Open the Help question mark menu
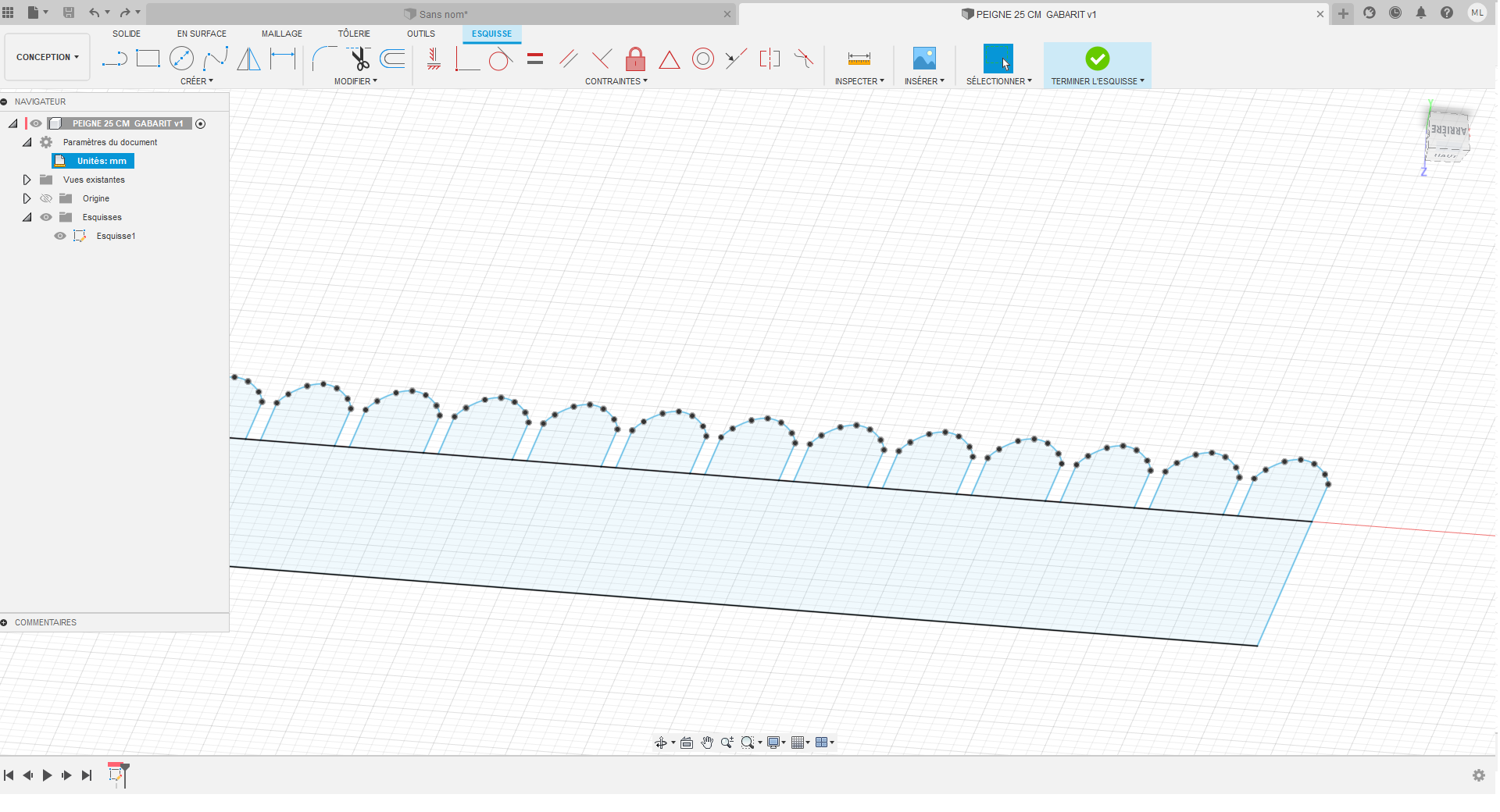 pyautogui.click(x=1447, y=12)
